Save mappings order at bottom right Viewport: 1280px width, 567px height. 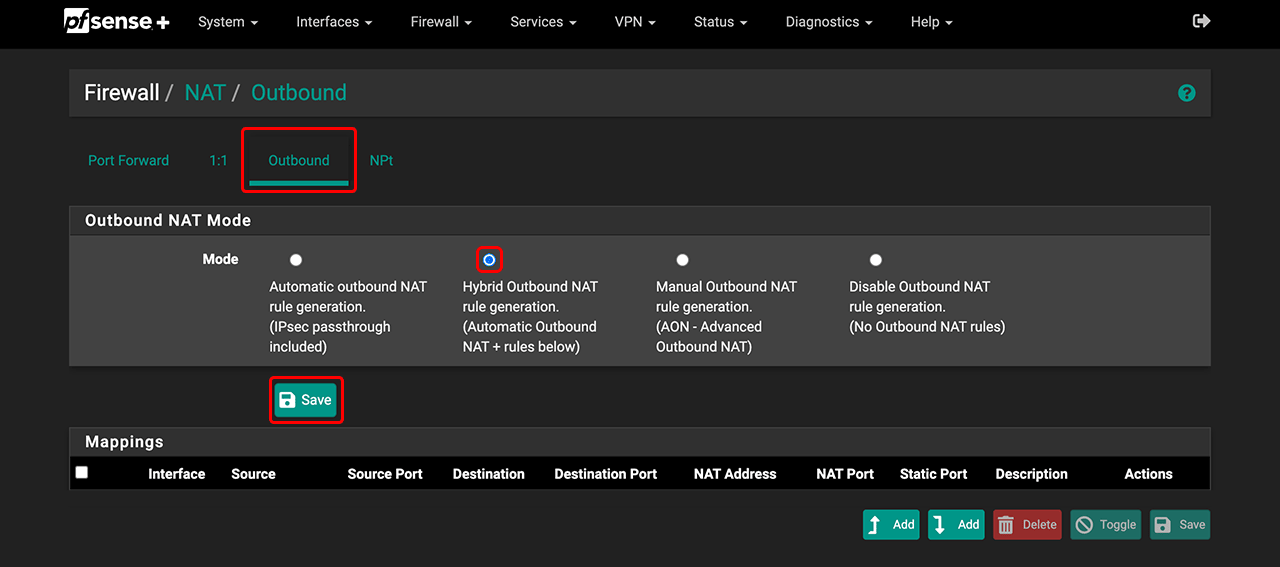click(1179, 525)
